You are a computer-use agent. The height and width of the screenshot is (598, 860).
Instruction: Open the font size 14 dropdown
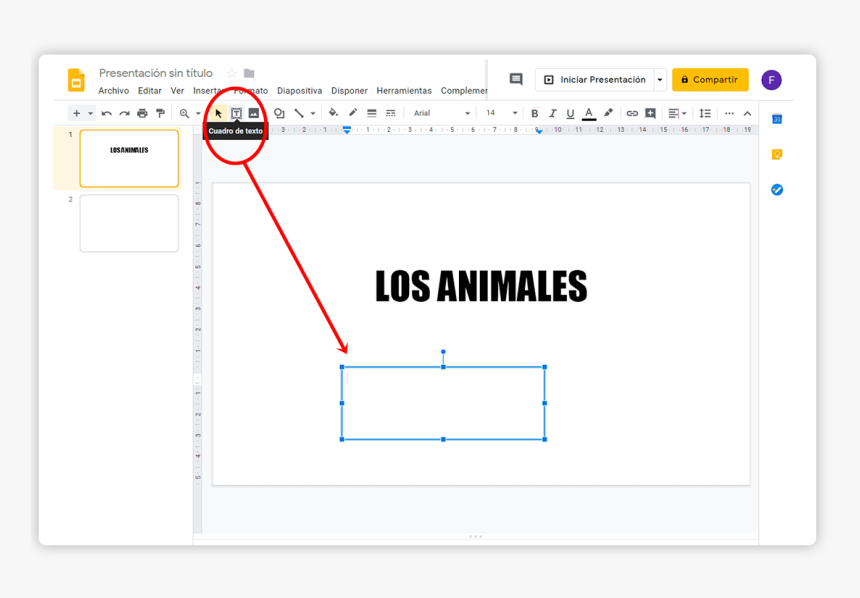tap(501, 113)
